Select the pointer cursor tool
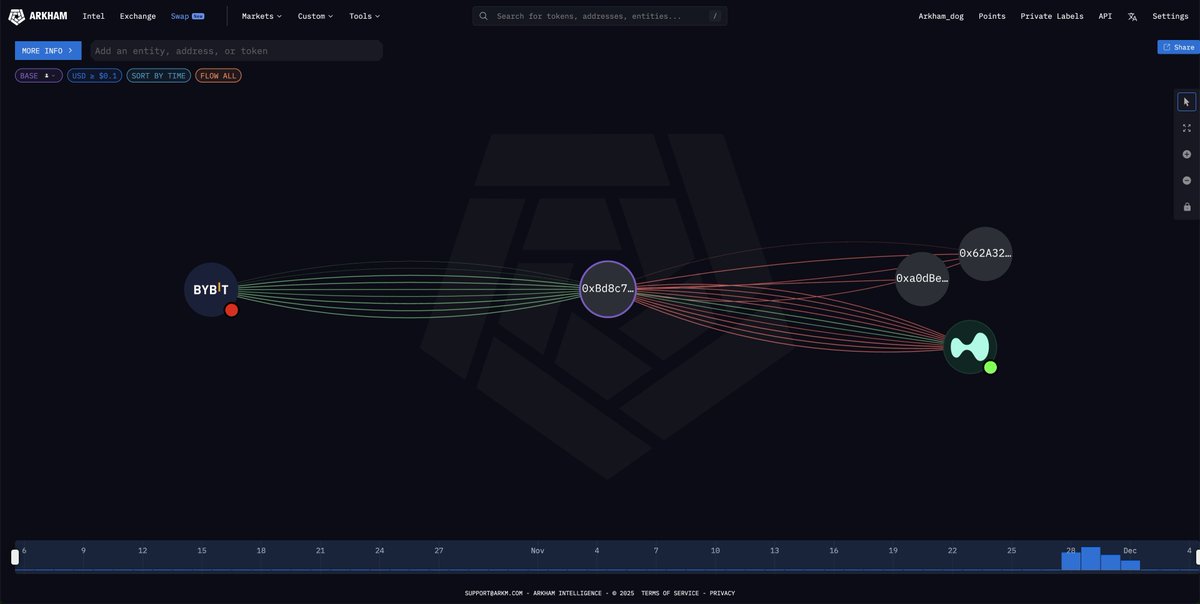The width and height of the screenshot is (1200, 604). (1187, 102)
